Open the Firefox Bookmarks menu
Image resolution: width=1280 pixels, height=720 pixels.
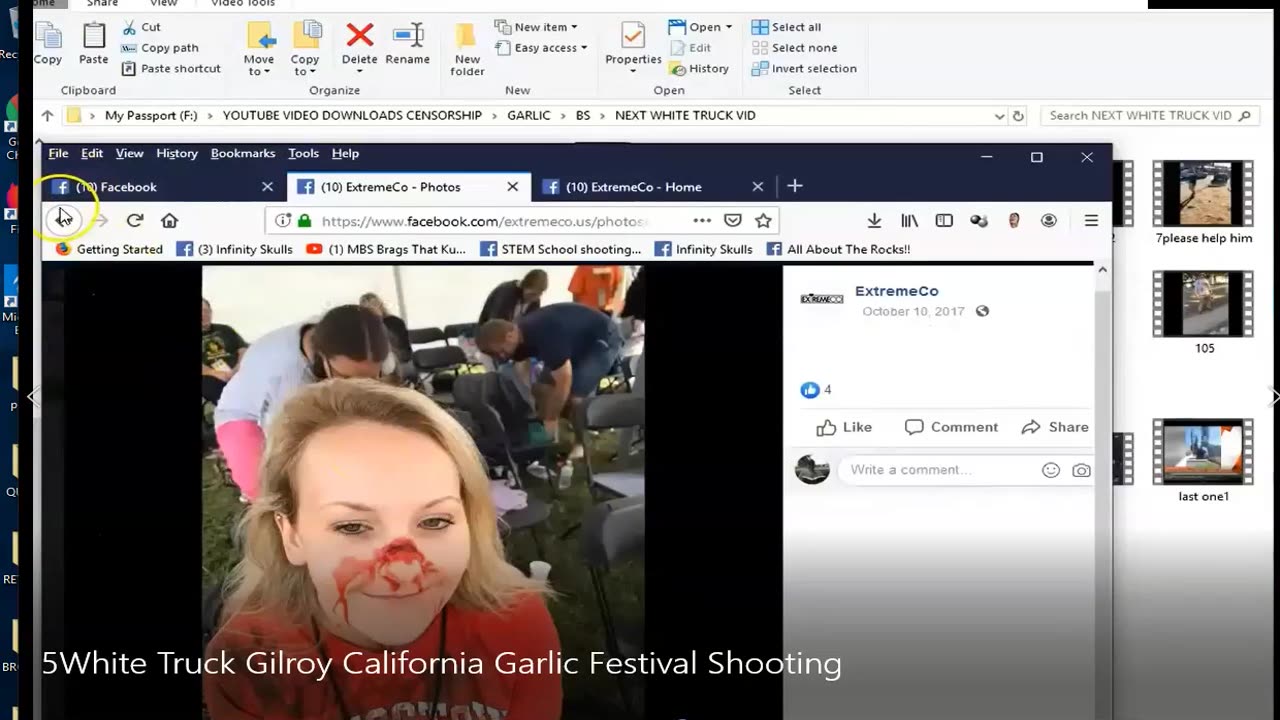point(243,154)
